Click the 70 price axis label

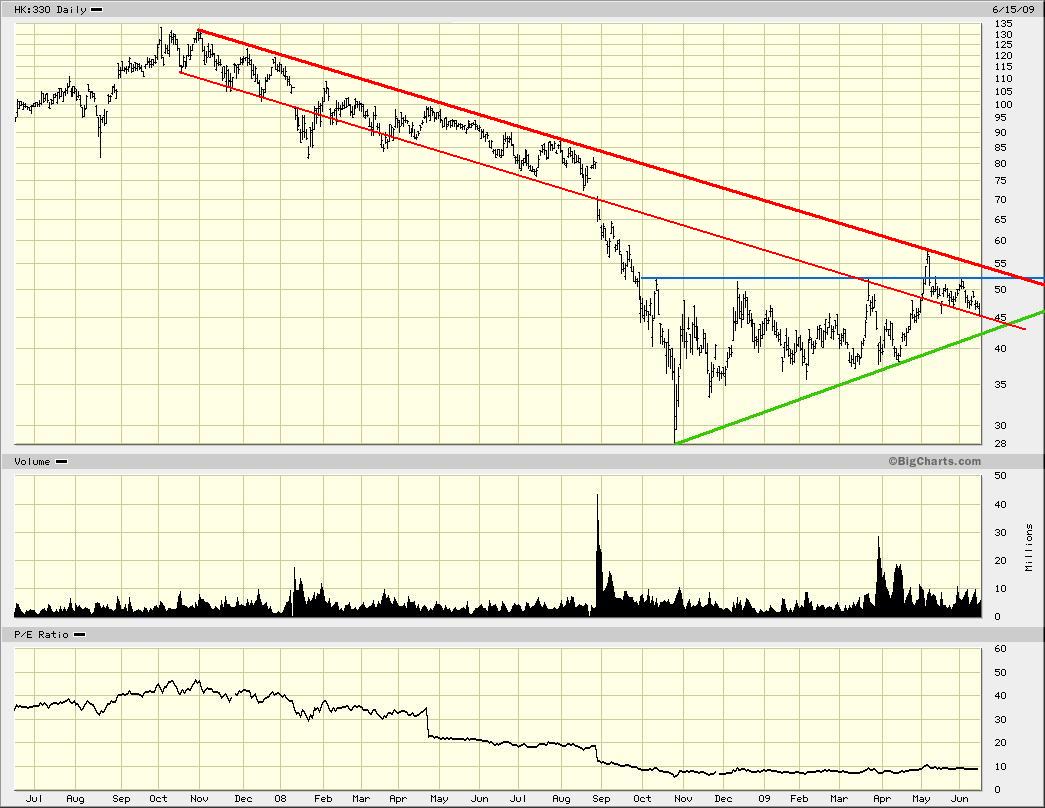(x=1000, y=199)
